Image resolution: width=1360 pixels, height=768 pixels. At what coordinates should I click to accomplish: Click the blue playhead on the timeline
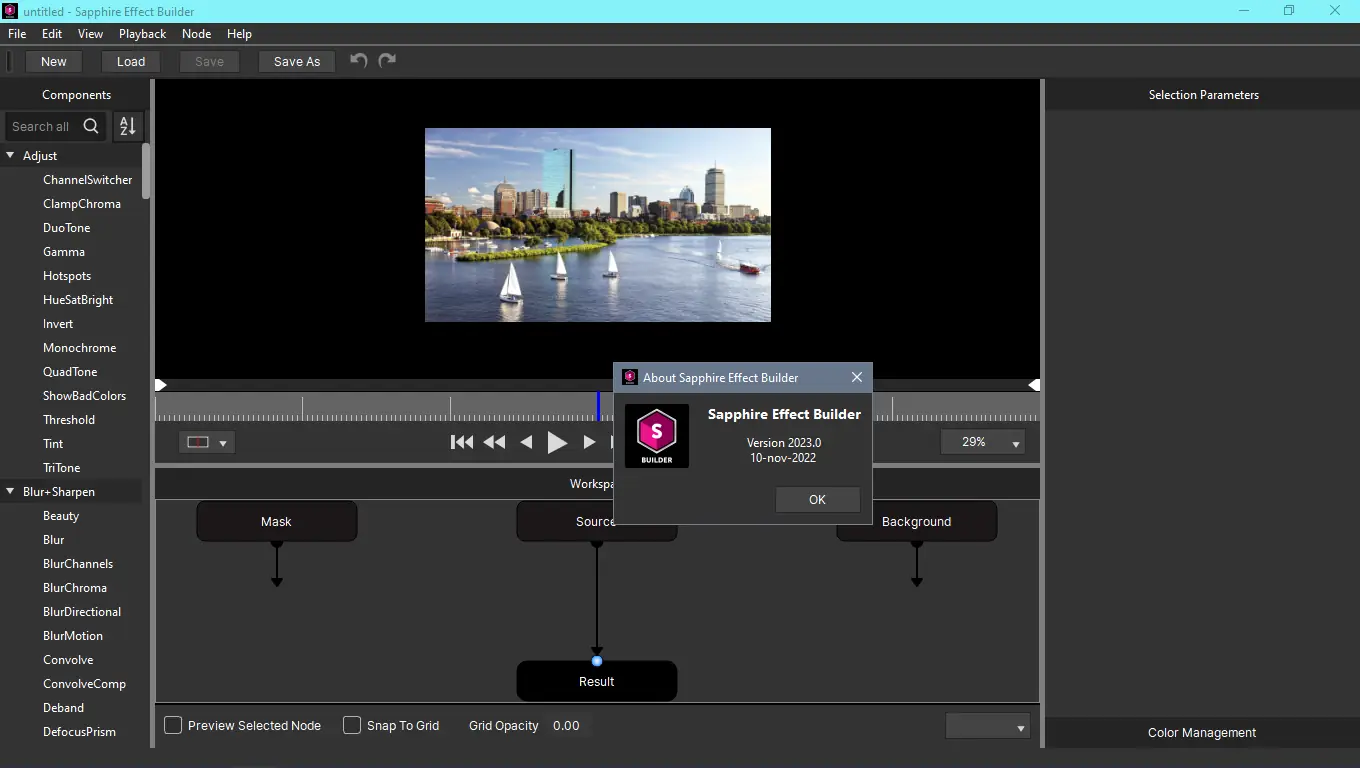coord(598,406)
